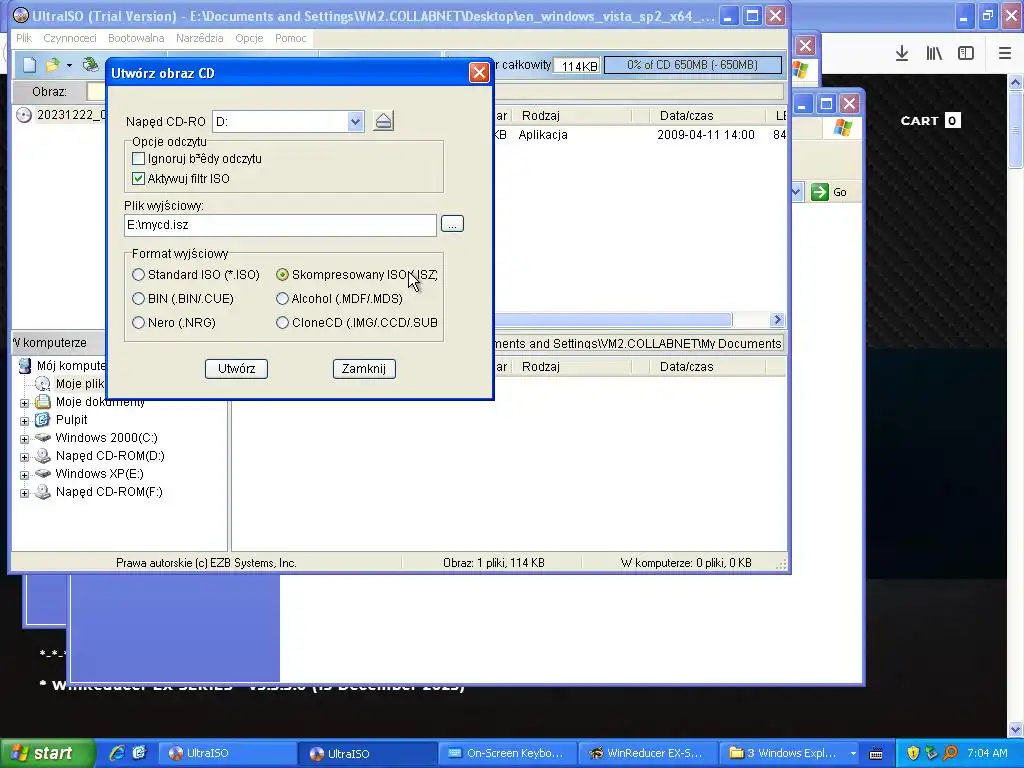Click the security shield tray icon
1024x768 pixels.
pos(913,753)
